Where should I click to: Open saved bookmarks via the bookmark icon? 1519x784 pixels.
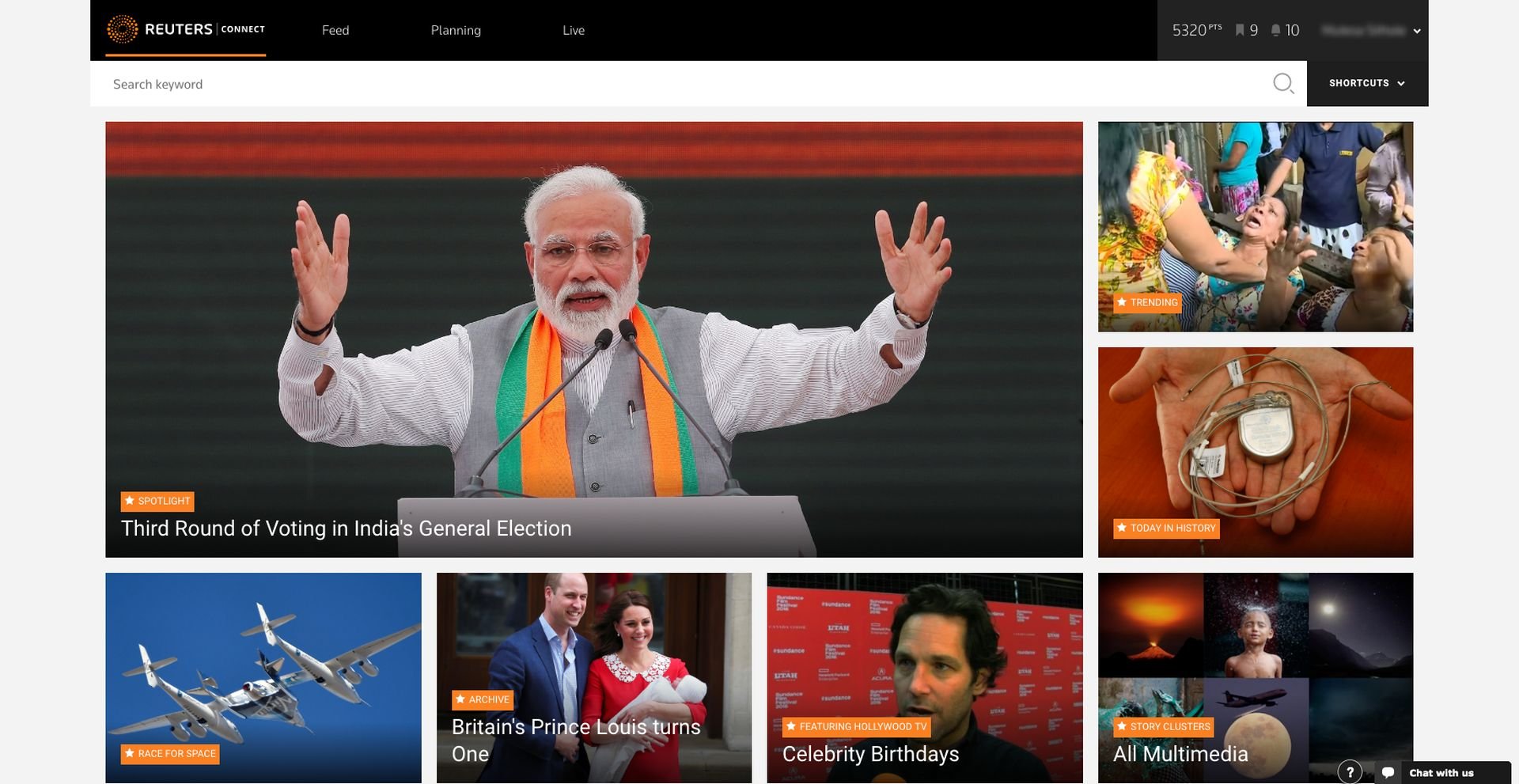tap(1240, 30)
